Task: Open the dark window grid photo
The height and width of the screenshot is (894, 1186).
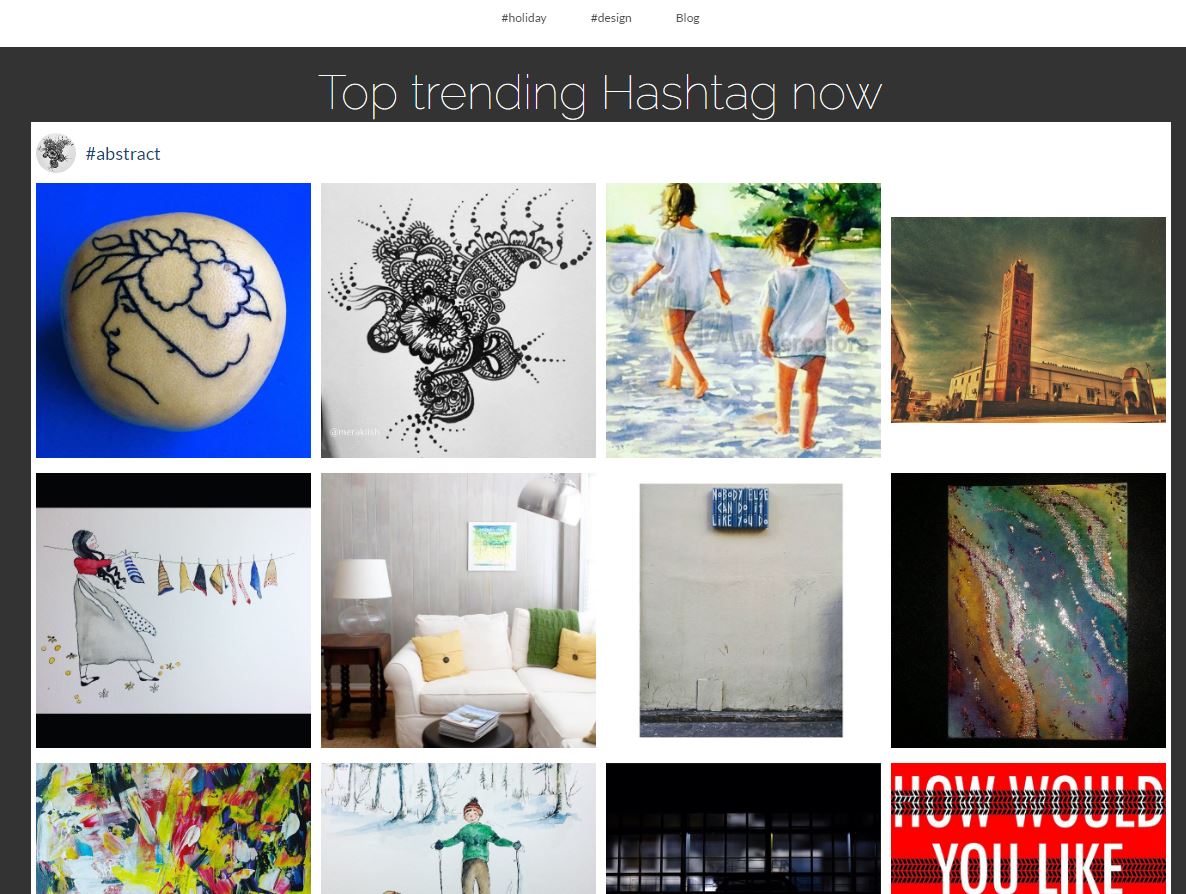Action: click(x=743, y=828)
